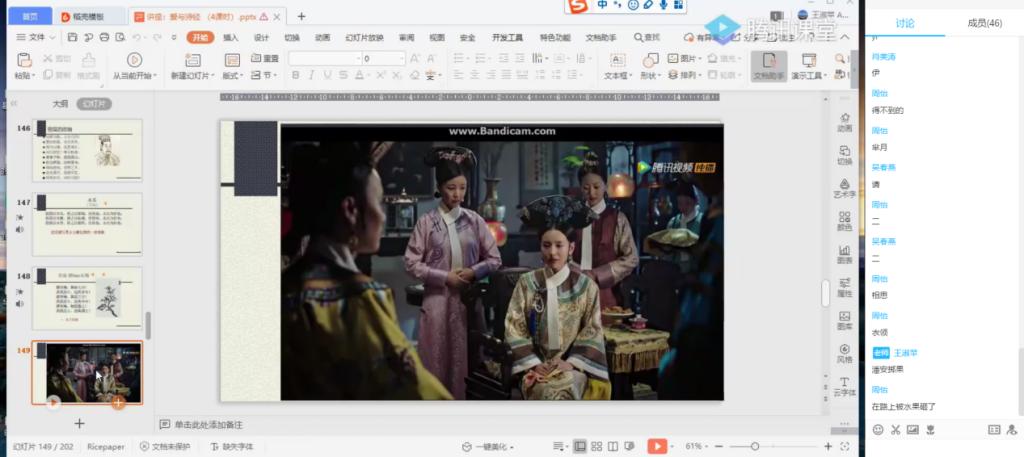Open new document tab with plus
This screenshot has width=1024, height=457.
(301, 16)
